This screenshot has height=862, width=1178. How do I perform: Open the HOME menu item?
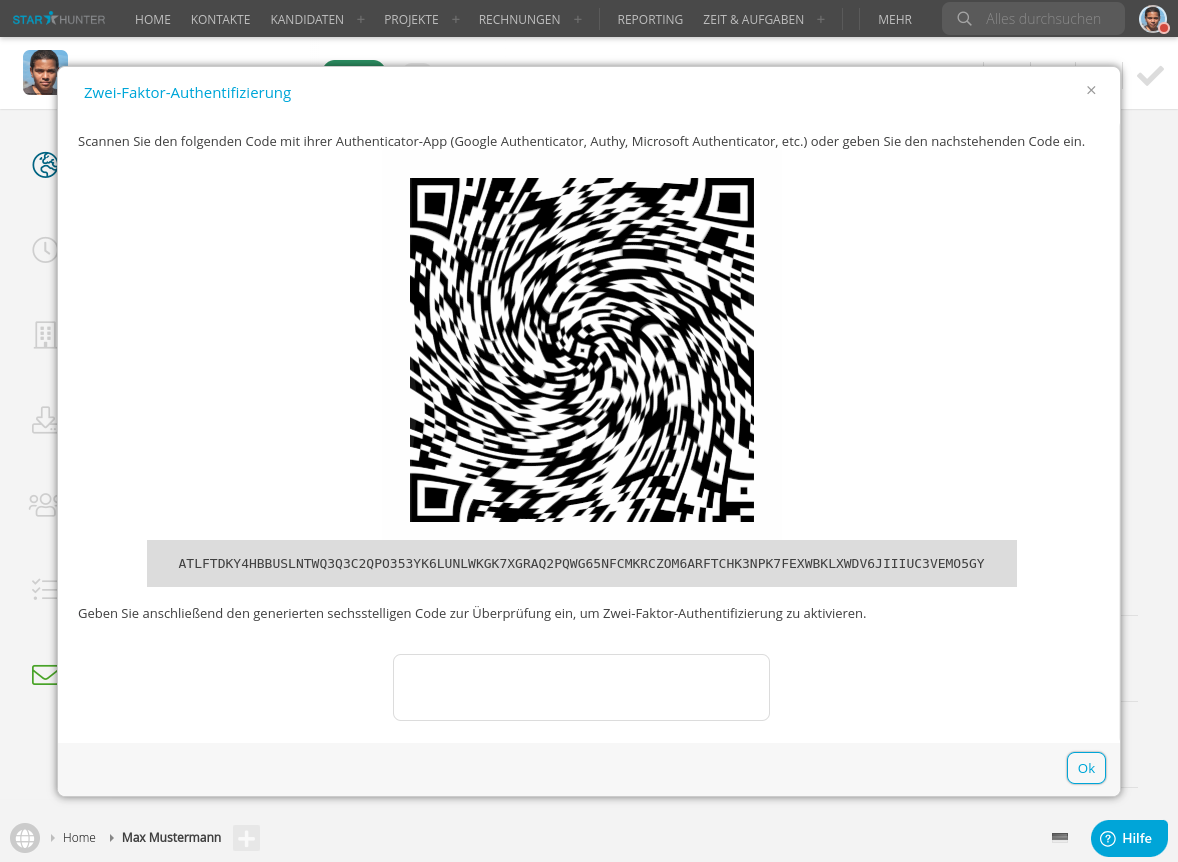(153, 20)
